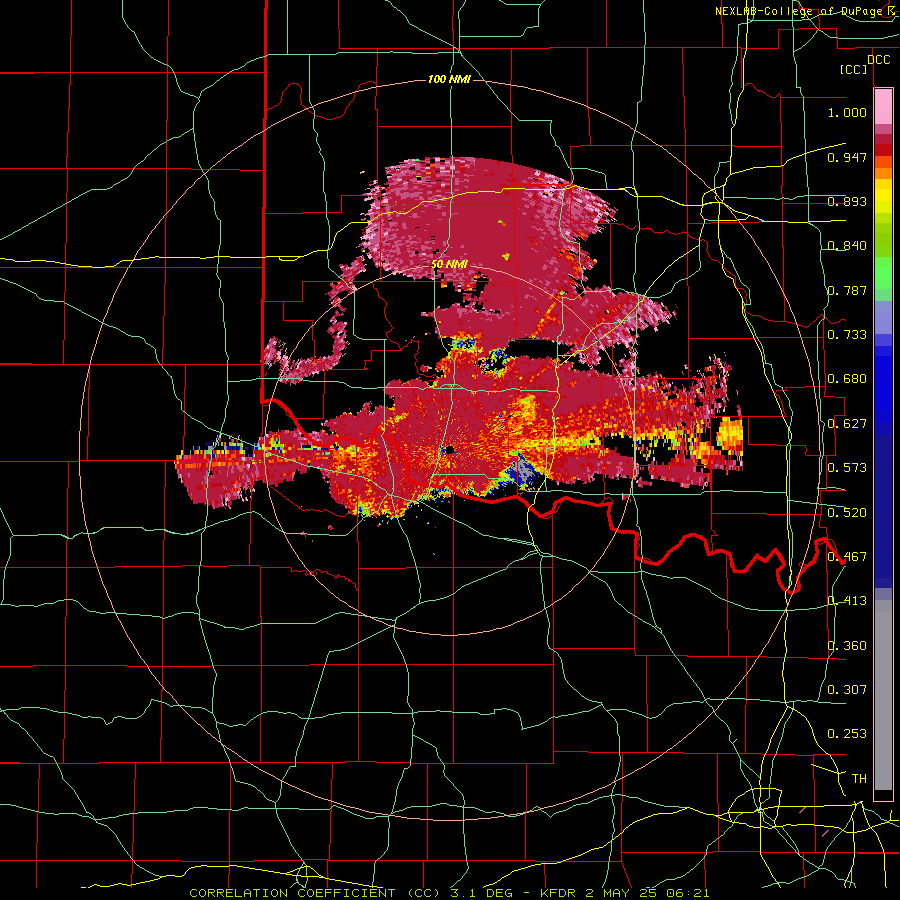Screen dimensions: 900x900
Task: Click the yellow segment of the color bar
Action: coord(883,198)
